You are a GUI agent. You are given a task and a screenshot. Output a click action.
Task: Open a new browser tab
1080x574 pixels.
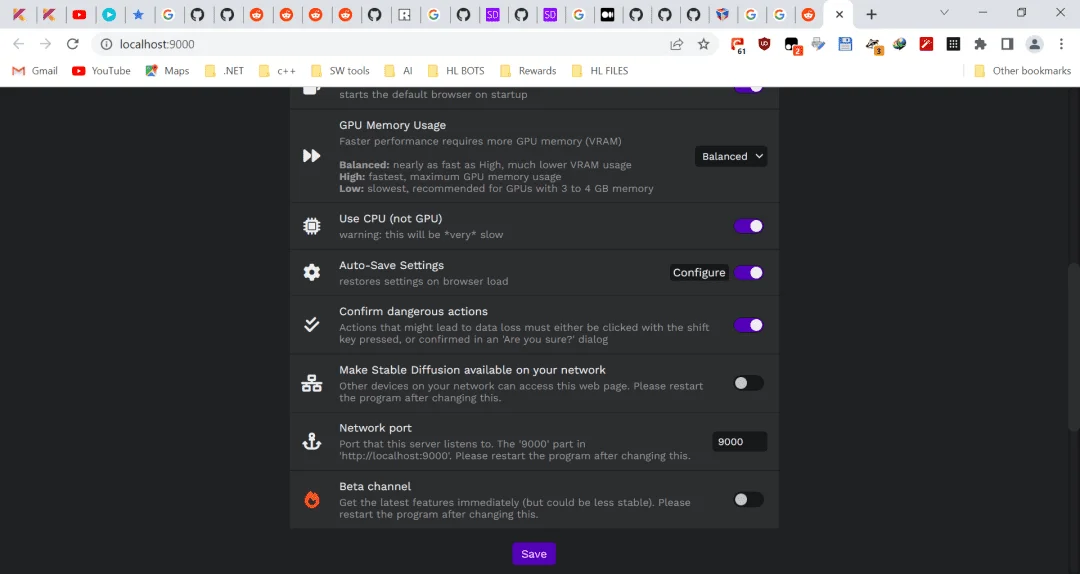(x=871, y=14)
